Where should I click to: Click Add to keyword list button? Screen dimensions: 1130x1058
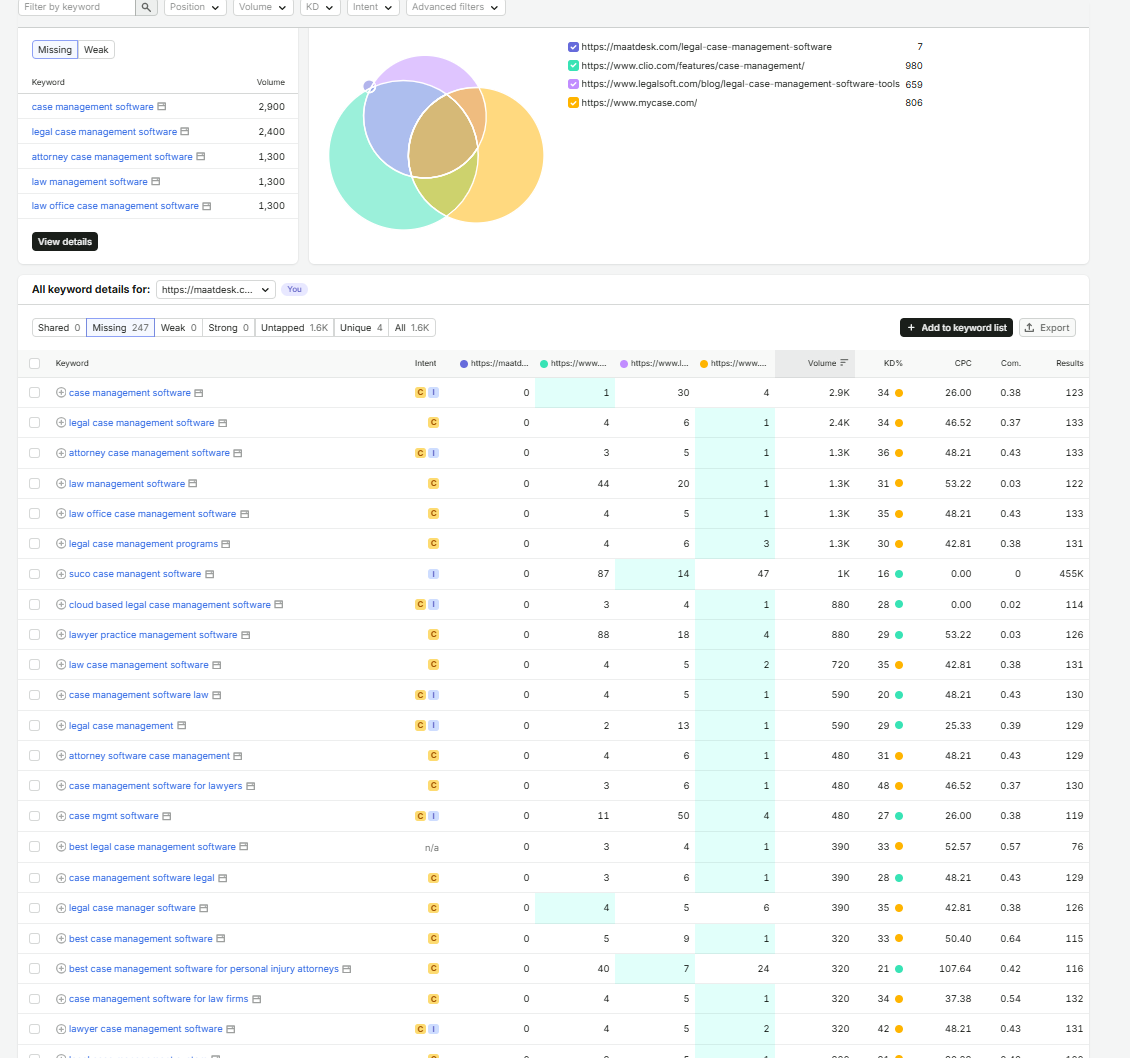pyautogui.click(x=956, y=328)
